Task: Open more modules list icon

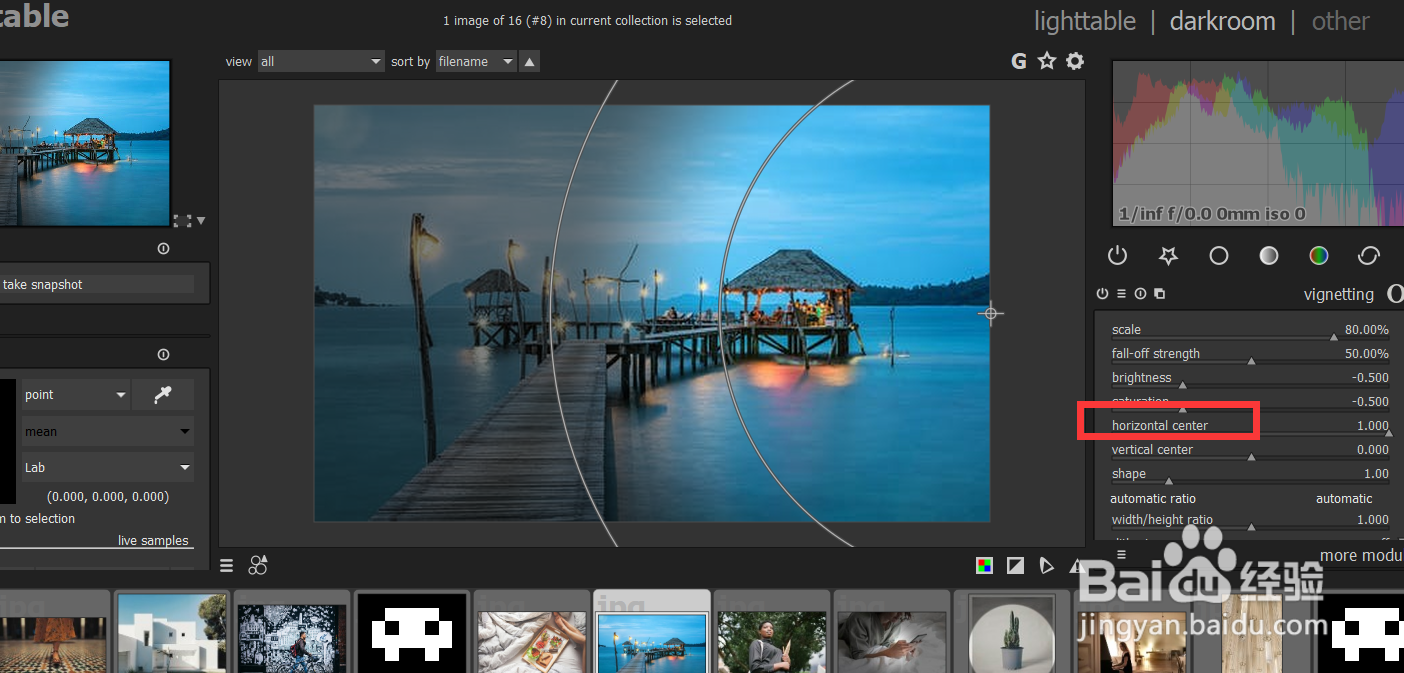Action: [1121, 555]
